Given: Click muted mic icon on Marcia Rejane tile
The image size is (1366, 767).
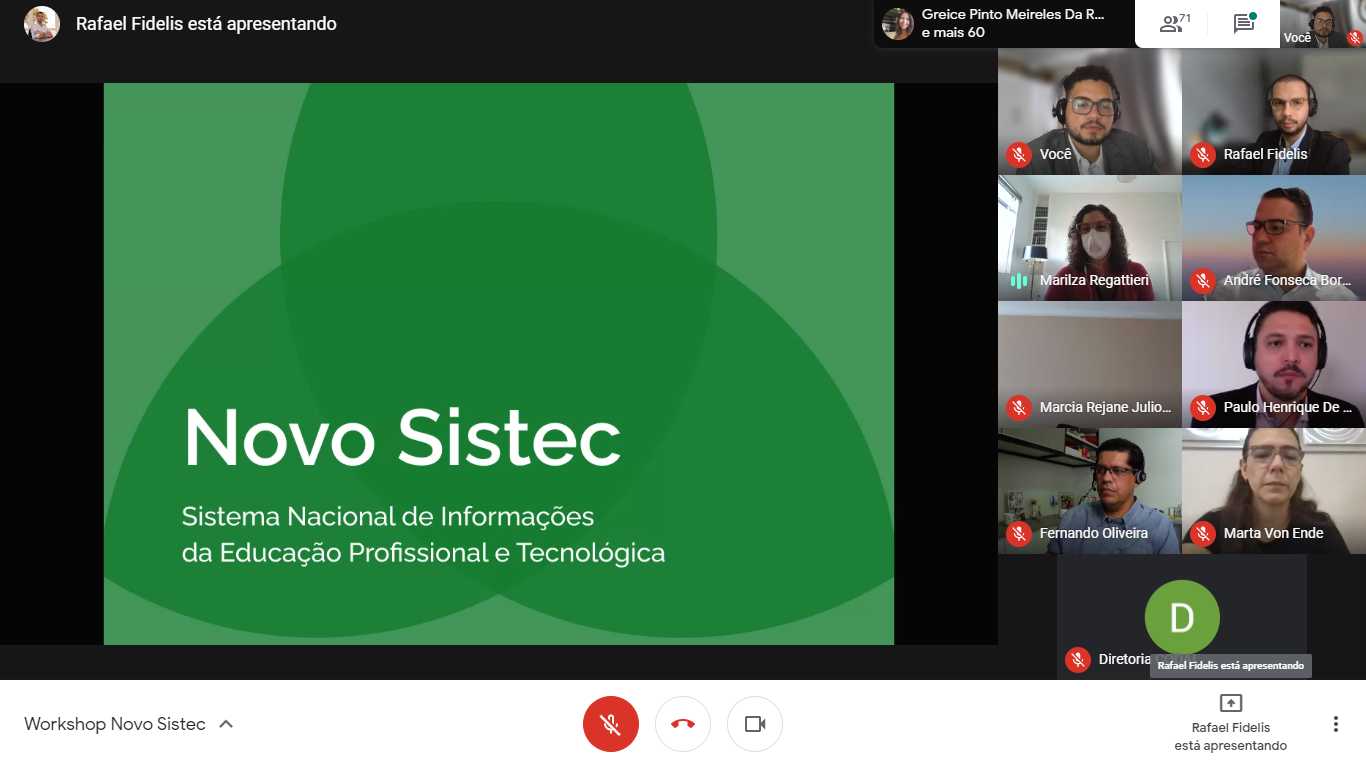Looking at the screenshot, I should pyautogui.click(x=1019, y=407).
